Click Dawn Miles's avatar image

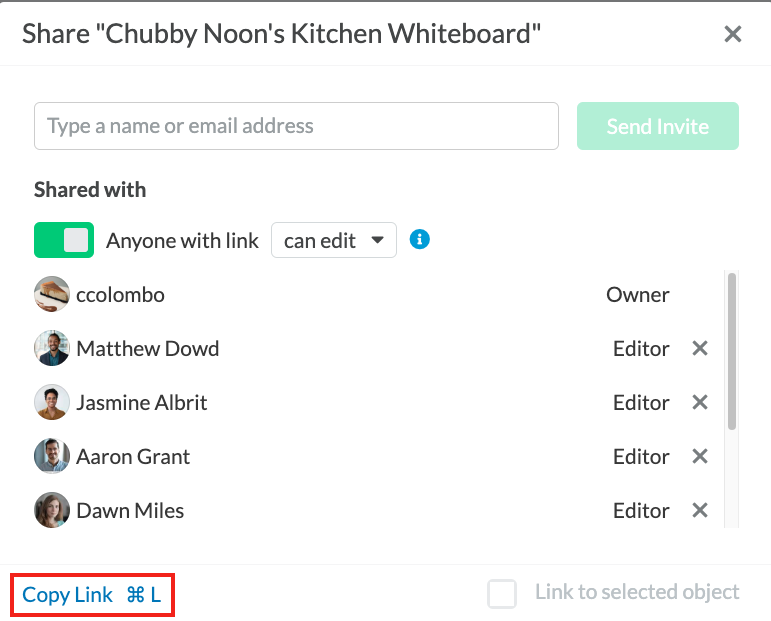[52, 510]
